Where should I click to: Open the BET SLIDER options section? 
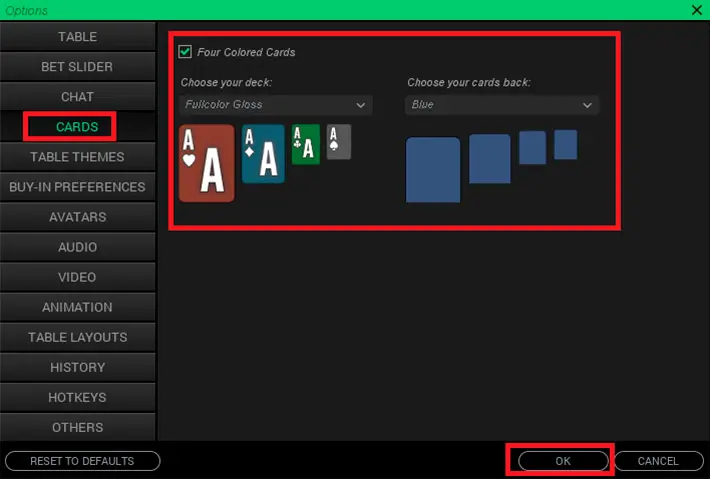[x=77, y=67]
